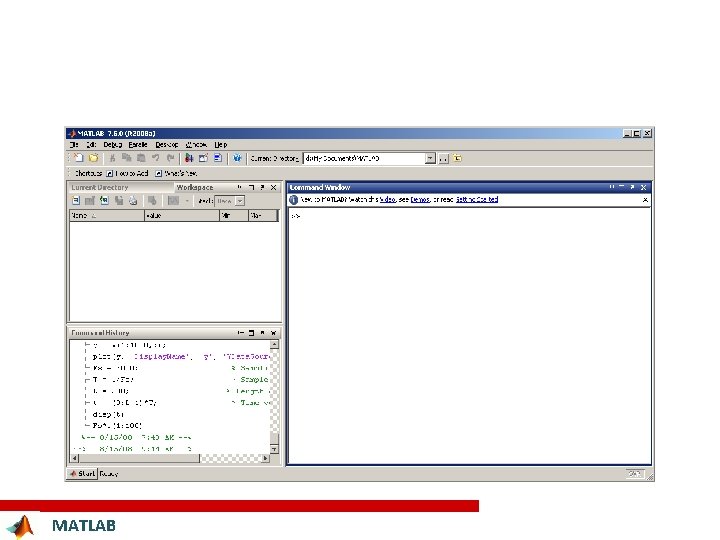This screenshot has width=720, height=540.
Task: Close the Command History panel
Action: (273, 332)
